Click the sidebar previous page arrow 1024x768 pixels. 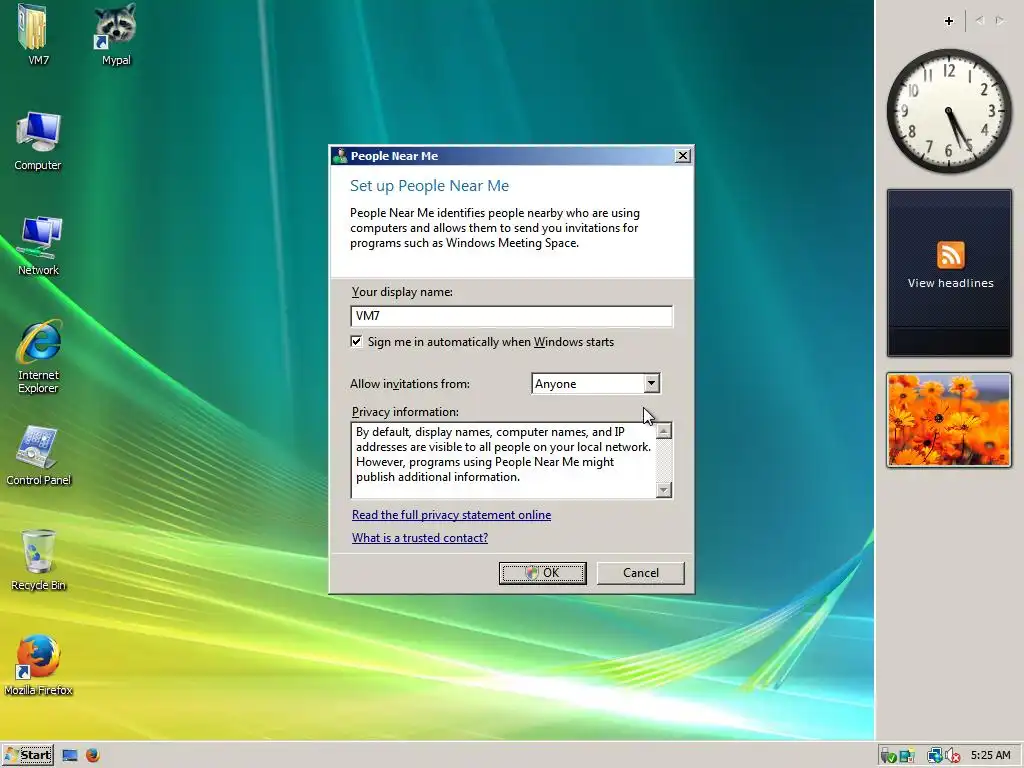click(x=980, y=21)
